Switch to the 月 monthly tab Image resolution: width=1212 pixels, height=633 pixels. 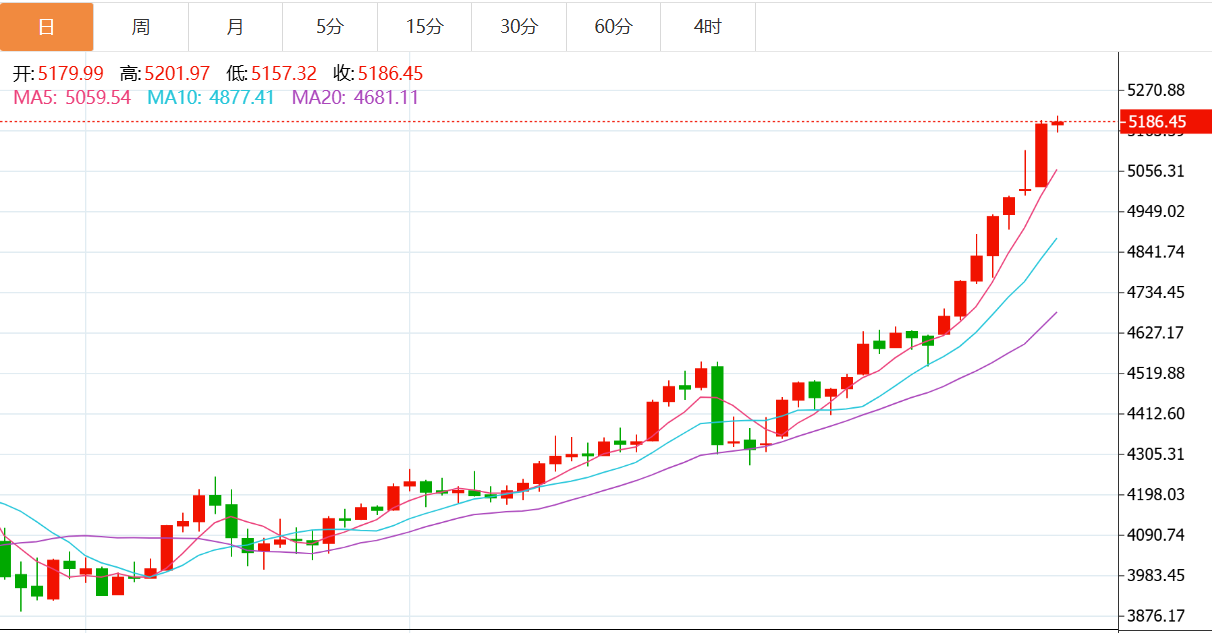235,27
